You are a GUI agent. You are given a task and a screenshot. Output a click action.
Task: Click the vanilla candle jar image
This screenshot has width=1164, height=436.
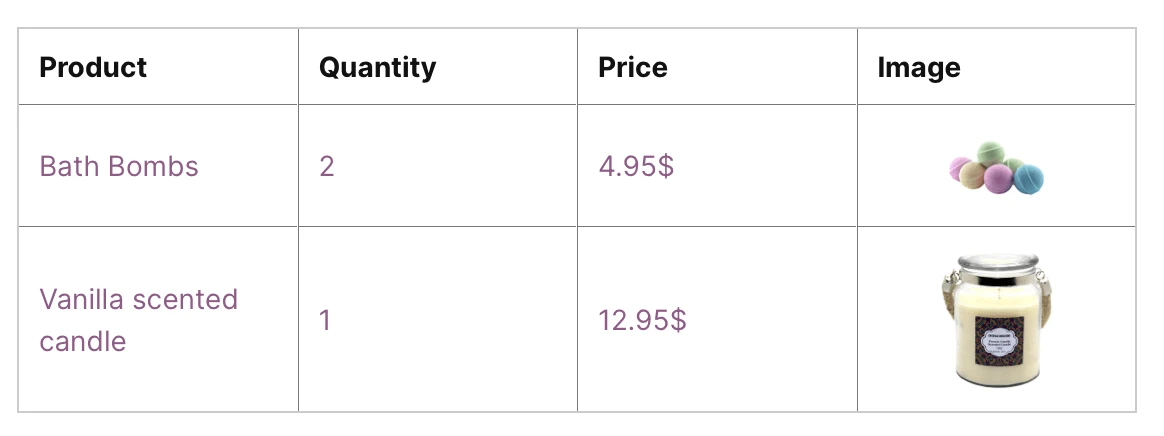(x=996, y=320)
